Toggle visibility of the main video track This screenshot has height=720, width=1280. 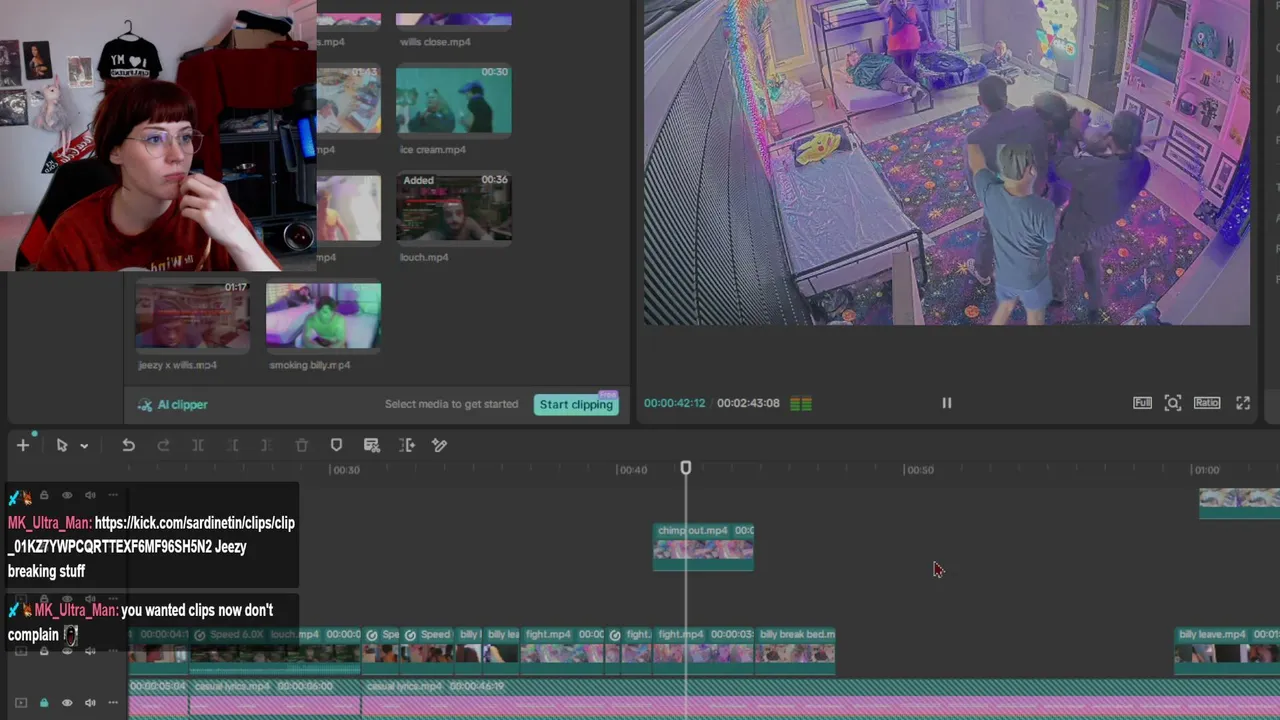(x=67, y=651)
